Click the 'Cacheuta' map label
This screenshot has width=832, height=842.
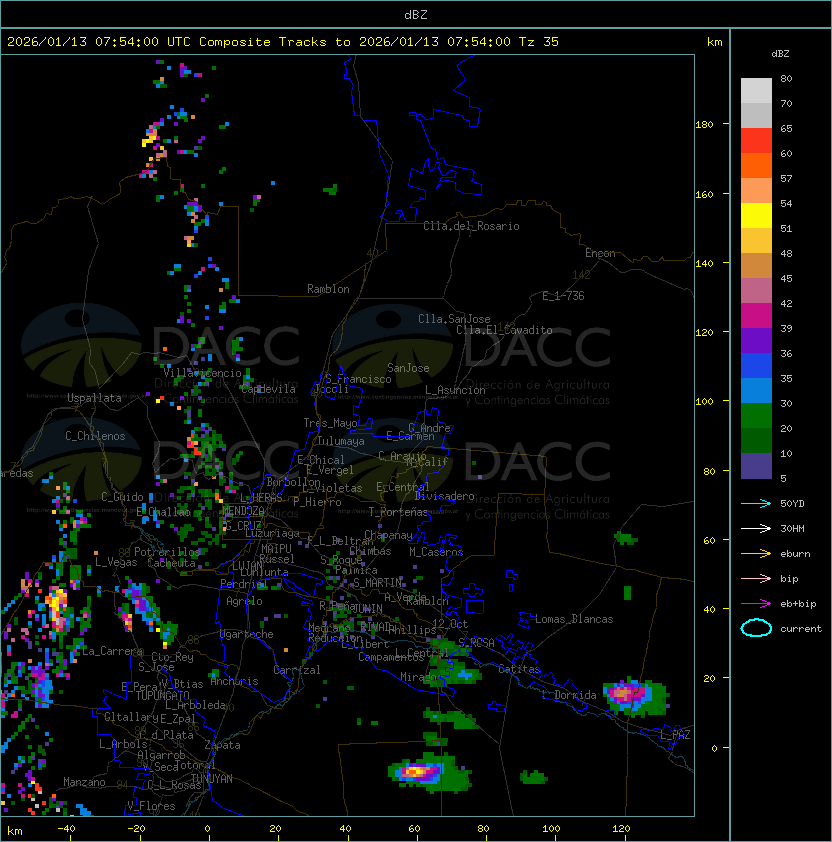(171, 563)
